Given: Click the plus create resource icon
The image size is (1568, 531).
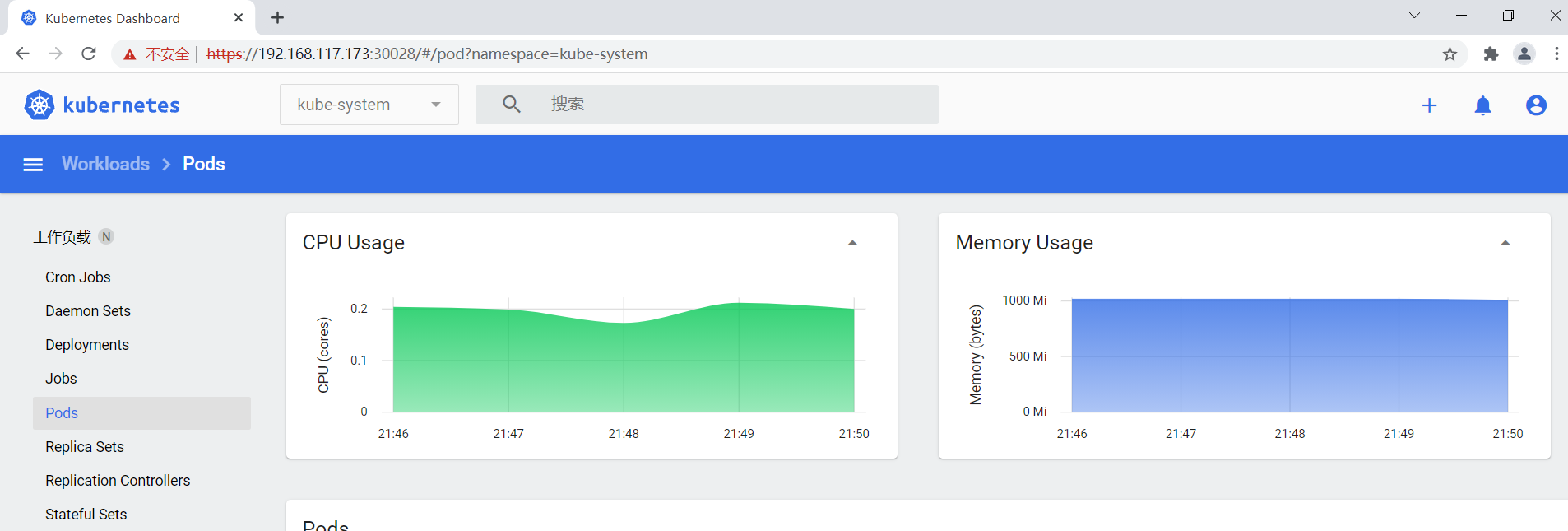Looking at the screenshot, I should tap(1430, 105).
